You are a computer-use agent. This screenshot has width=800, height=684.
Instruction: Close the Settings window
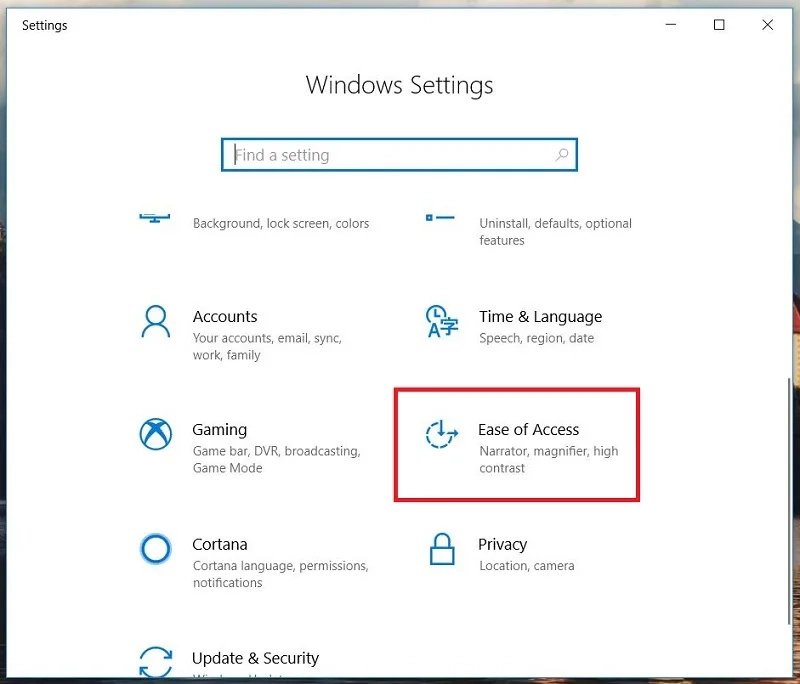[x=767, y=24]
